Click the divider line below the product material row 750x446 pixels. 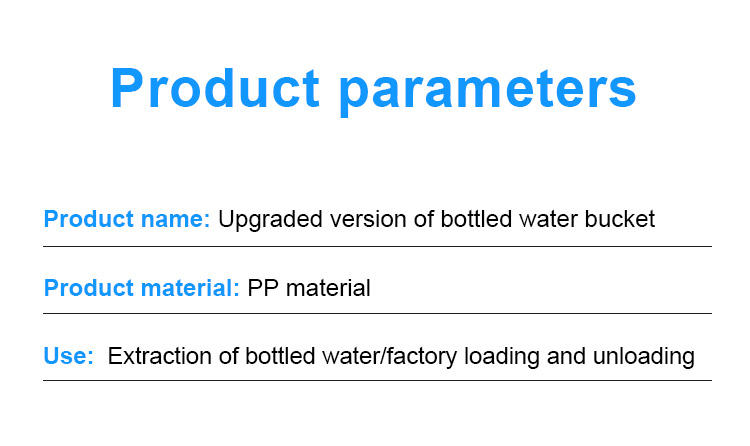tap(377, 314)
